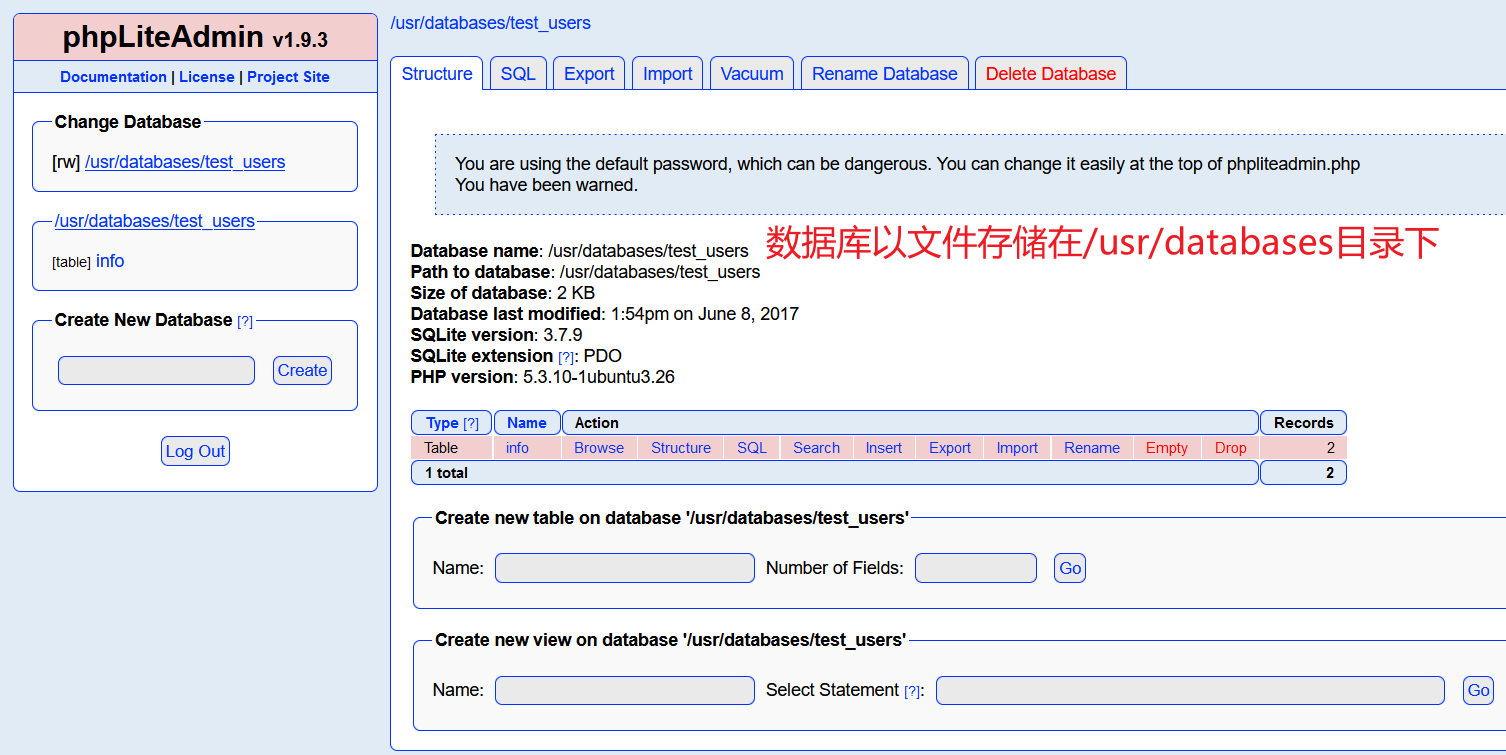Screen dimensions: 1506x755
Task: Open SQL action for info table
Action: (x=752, y=448)
